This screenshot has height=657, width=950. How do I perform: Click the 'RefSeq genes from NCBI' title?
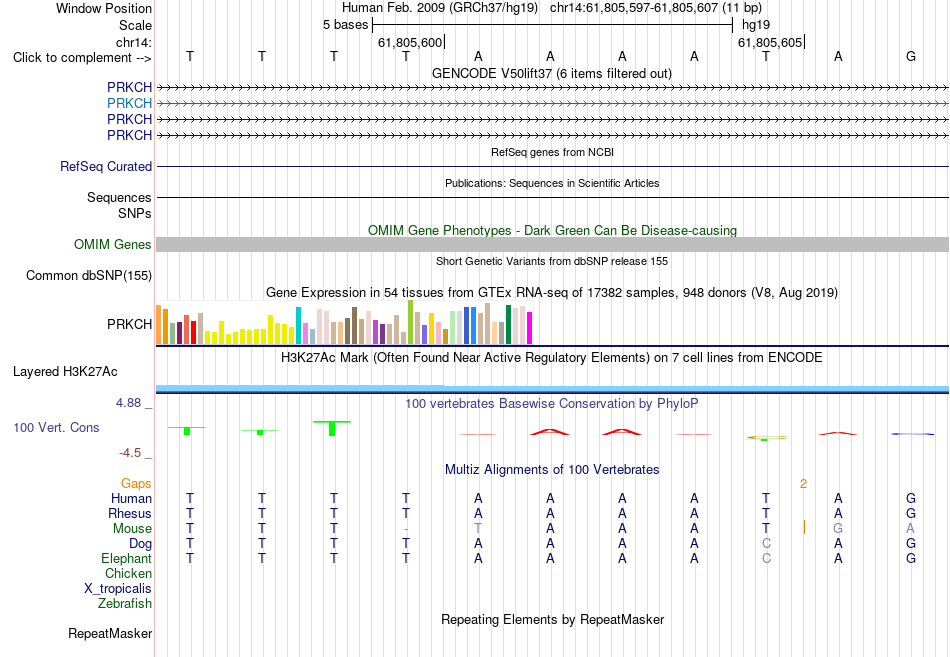(552, 152)
